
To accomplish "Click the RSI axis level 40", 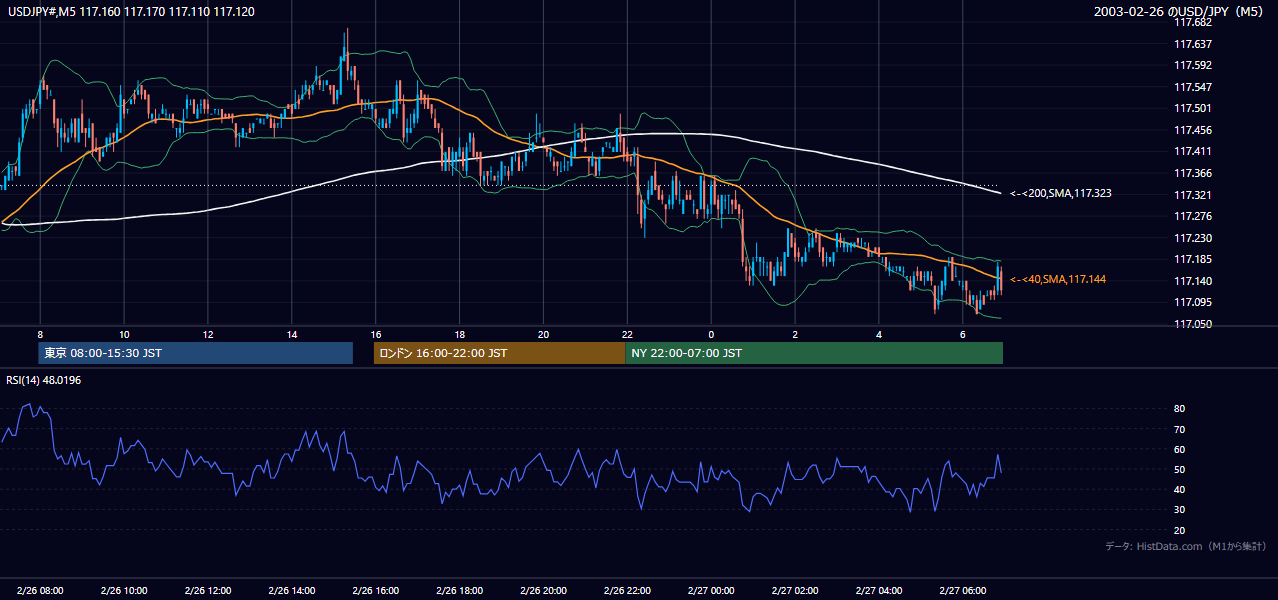I will pyautogui.click(x=1179, y=489).
